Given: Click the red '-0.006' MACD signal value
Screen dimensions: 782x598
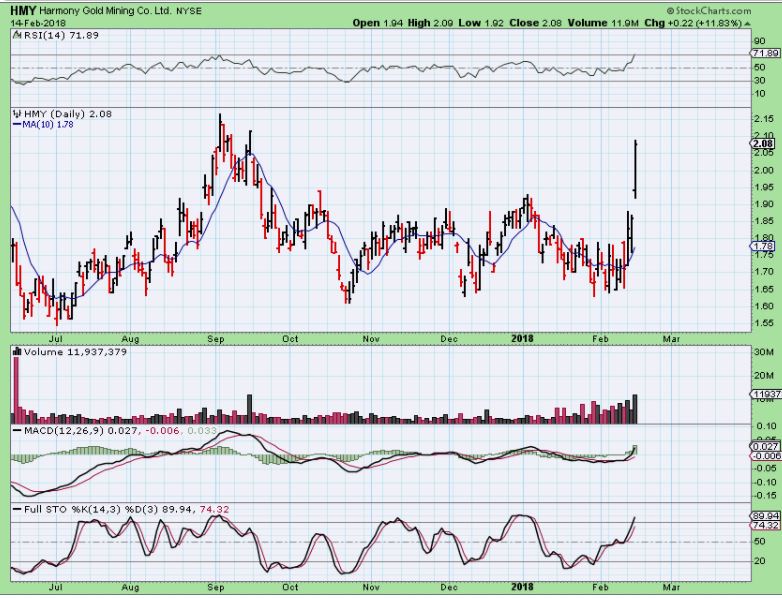Looking at the screenshot, I should [x=162, y=430].
